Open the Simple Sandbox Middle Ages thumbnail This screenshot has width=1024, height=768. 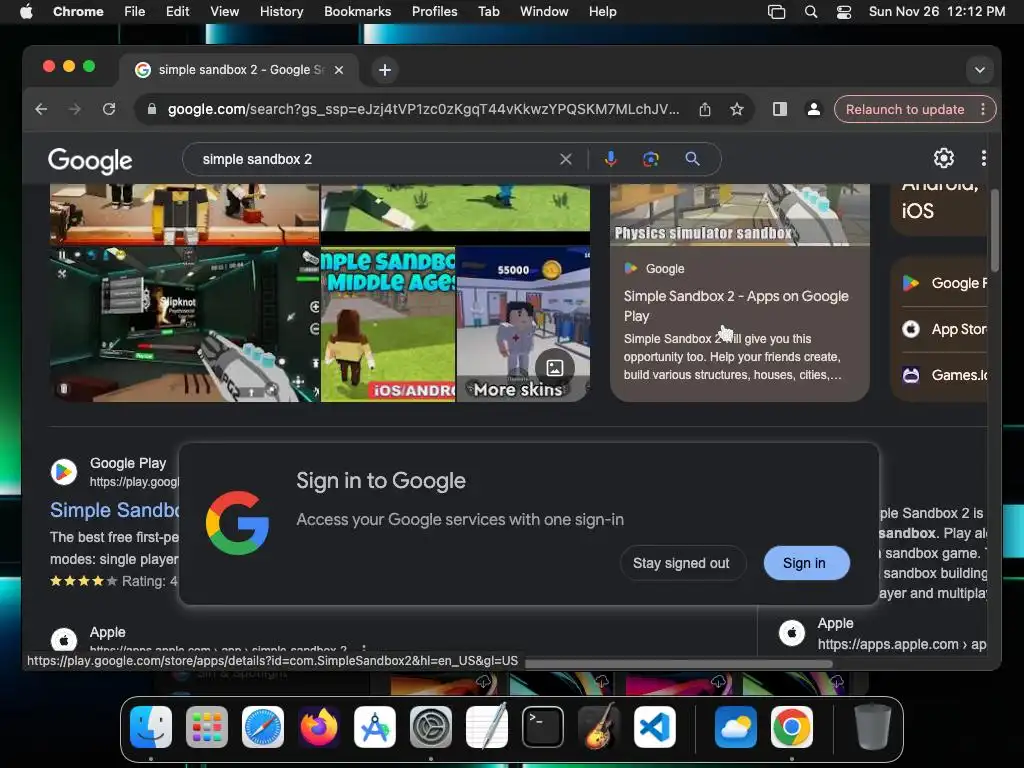[388, 324]
